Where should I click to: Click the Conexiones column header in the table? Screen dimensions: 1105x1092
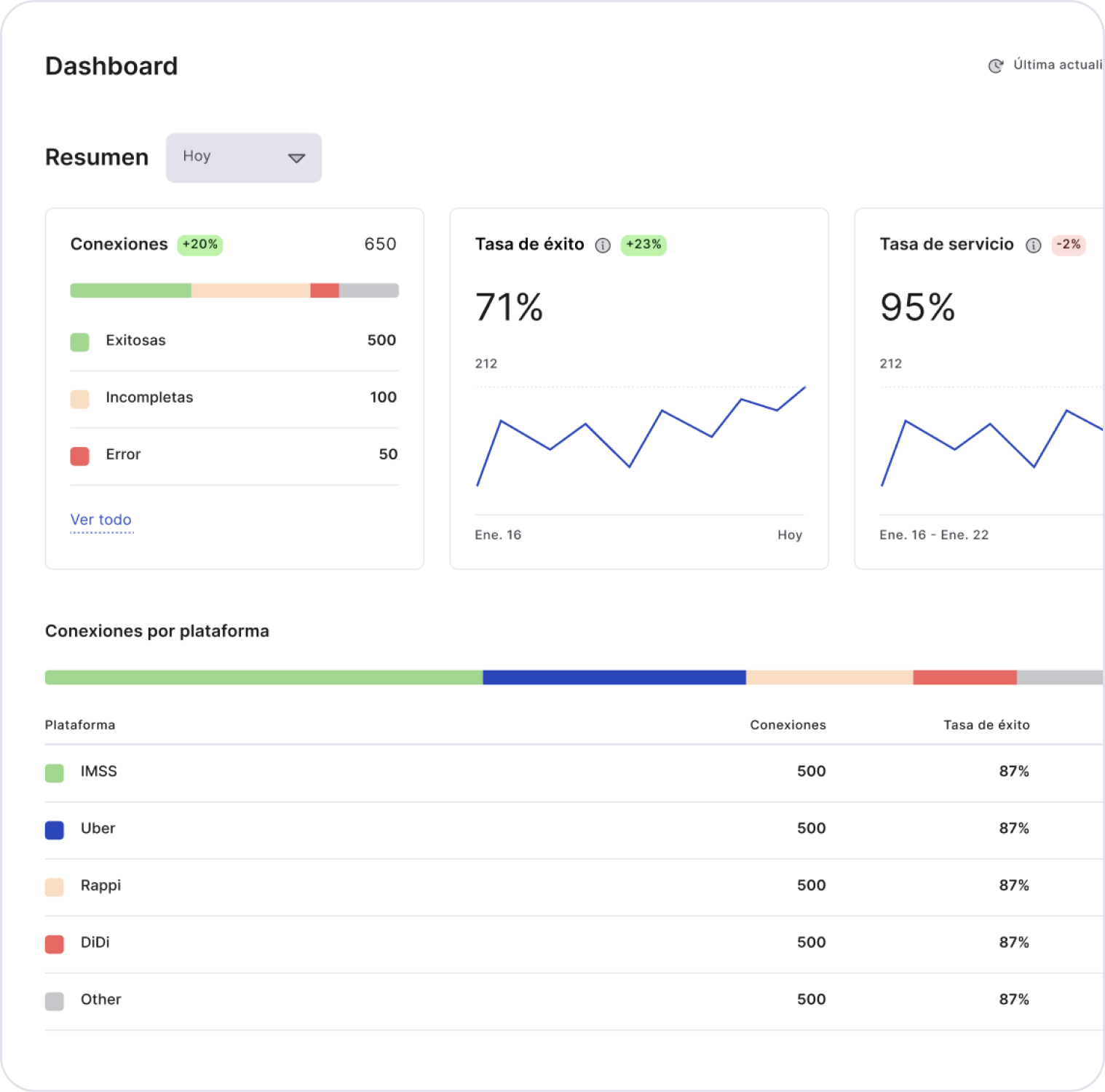coord(788,725)
